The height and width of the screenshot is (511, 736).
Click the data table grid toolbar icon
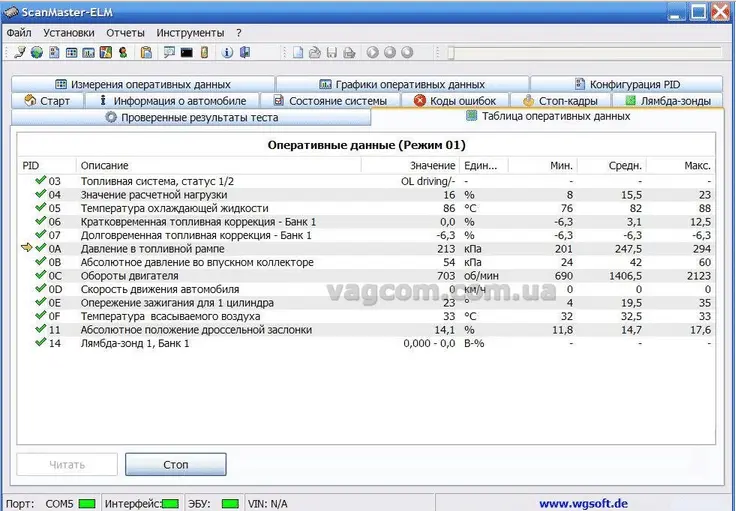point(71,53)
